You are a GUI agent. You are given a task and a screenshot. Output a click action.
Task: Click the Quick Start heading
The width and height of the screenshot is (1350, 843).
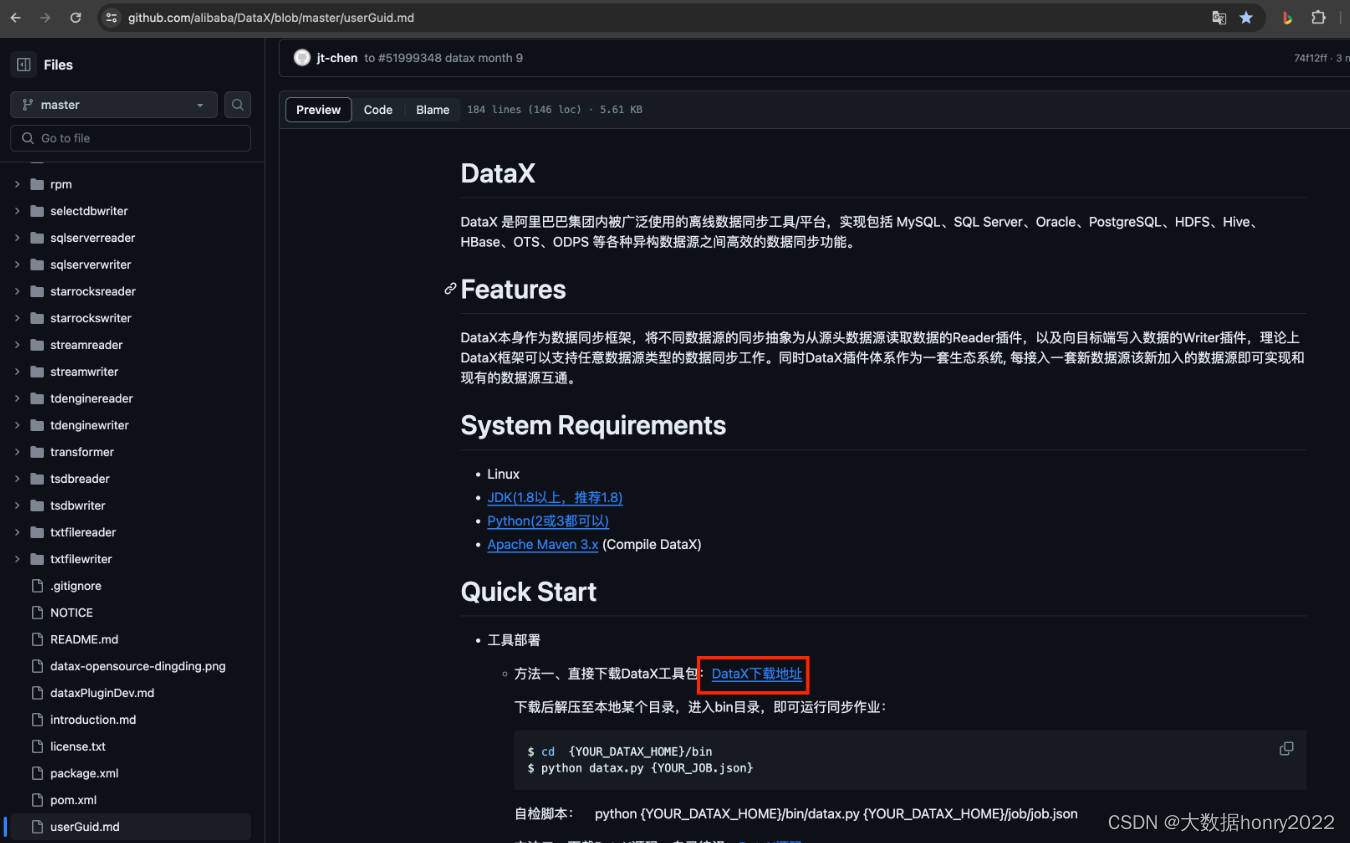click(528, 592)
